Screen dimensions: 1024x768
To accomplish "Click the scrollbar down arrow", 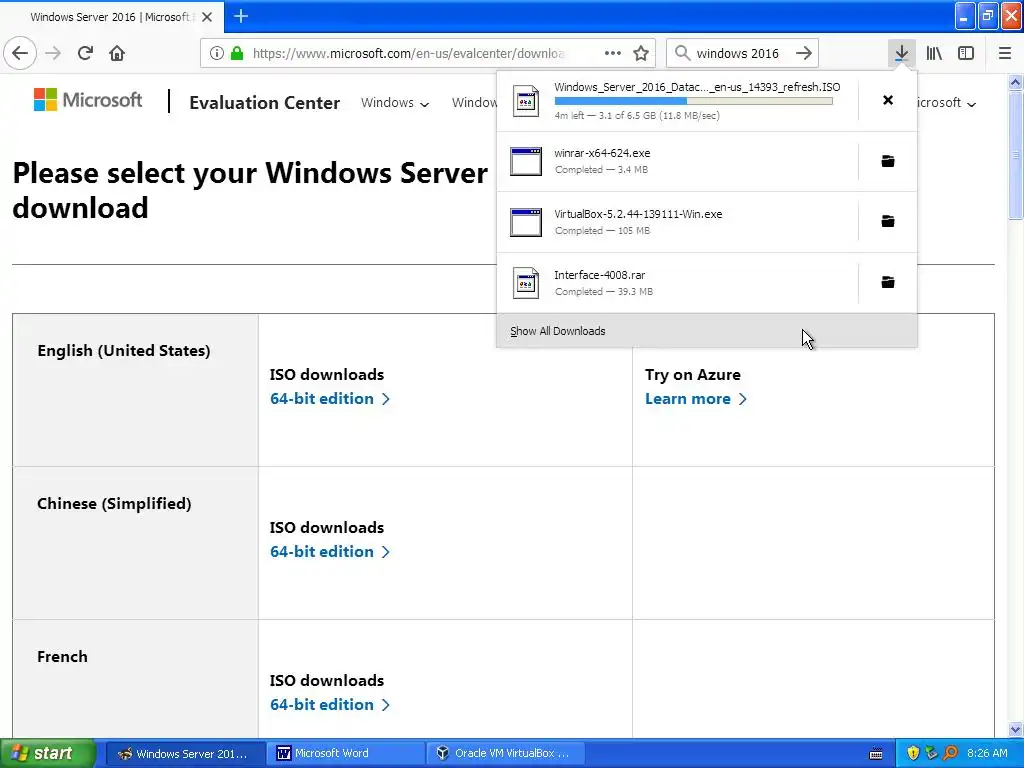I will (1015, 729).
